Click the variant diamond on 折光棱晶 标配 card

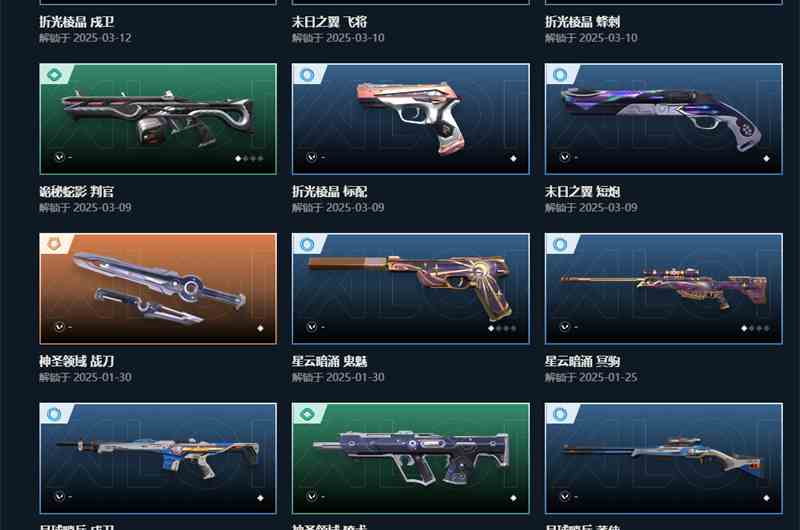tap(513, 159)
